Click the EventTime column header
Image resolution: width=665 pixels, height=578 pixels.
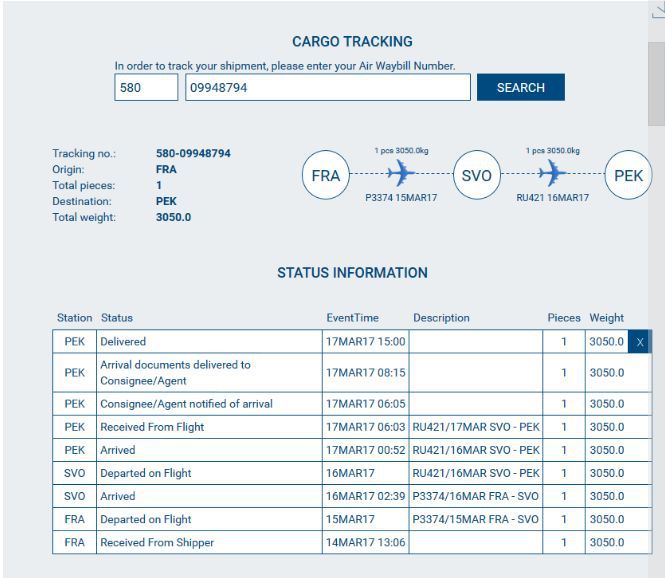click(x=352, y=318)
